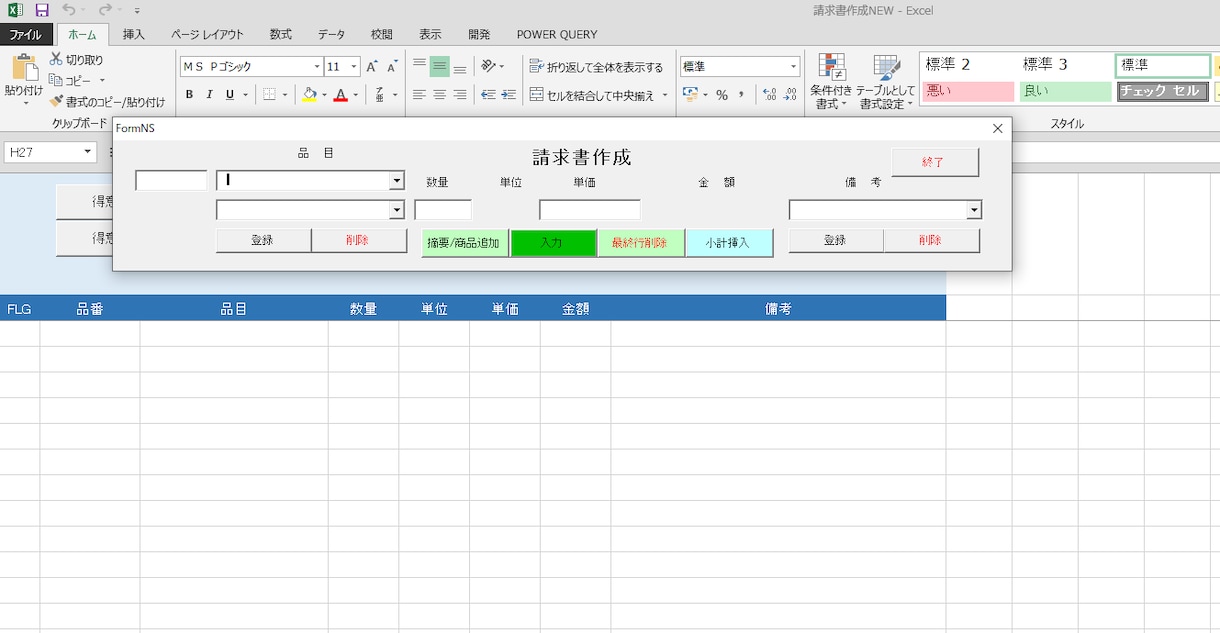Decrease font size with the small A icon
The width and height of the screenshot is (1220, 633).
(x=390, y=67)
